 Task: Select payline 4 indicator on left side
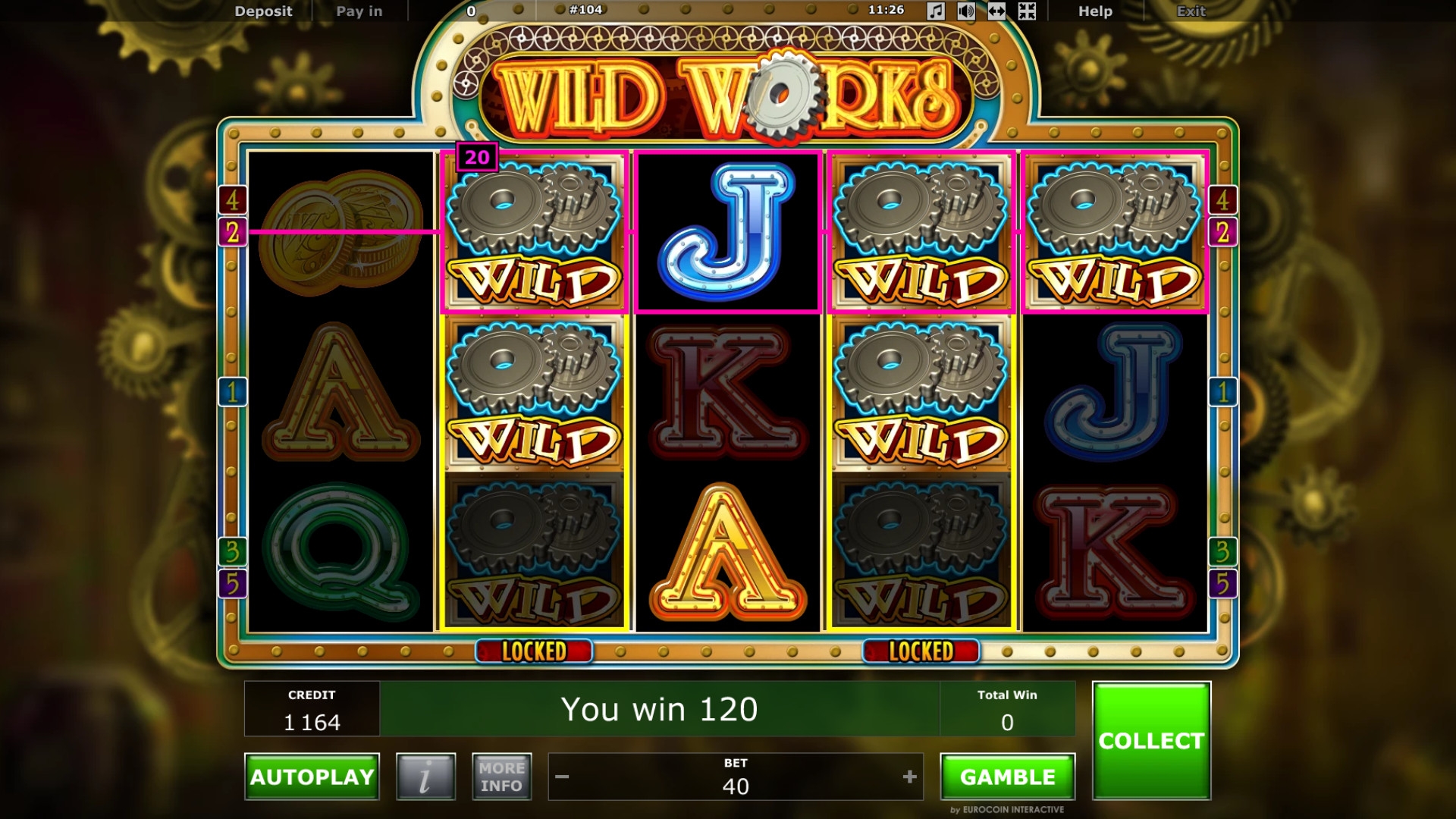point(232,200)
